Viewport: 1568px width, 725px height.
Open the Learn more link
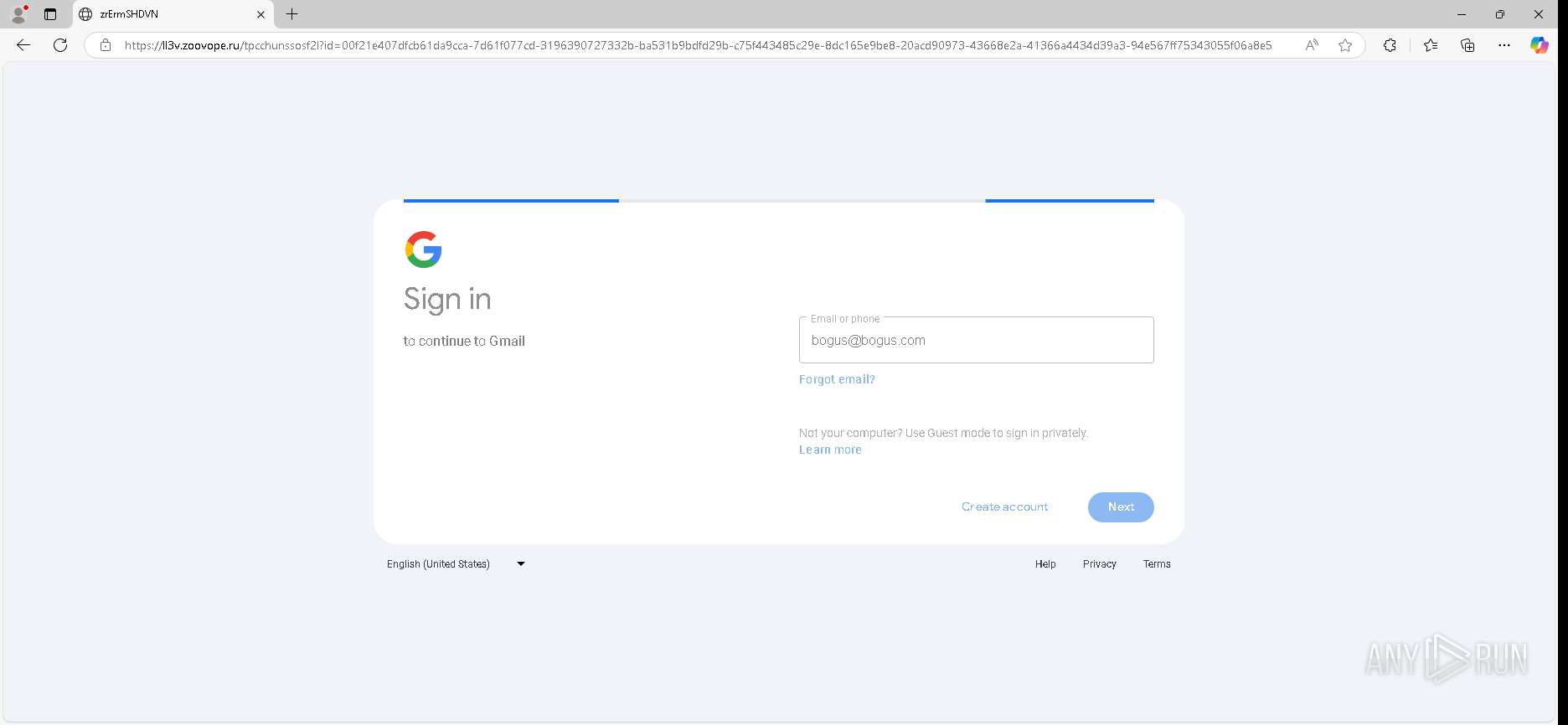click(x=830, y=450)
